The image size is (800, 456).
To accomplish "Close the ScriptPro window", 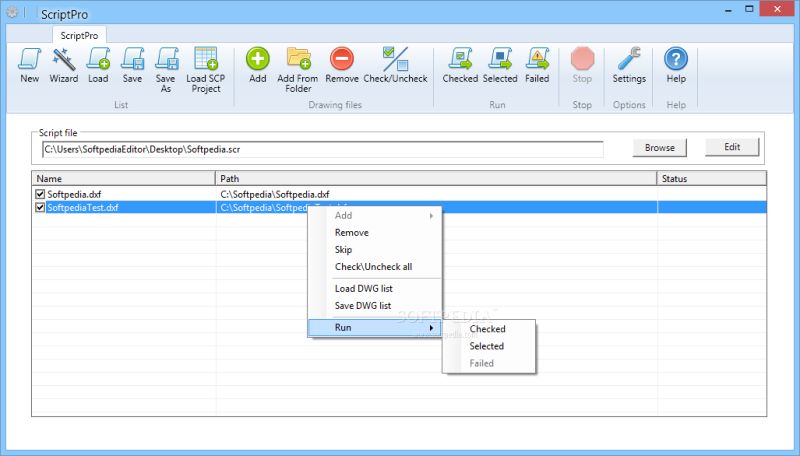I will pyautogui.click(x=778, y=9).
